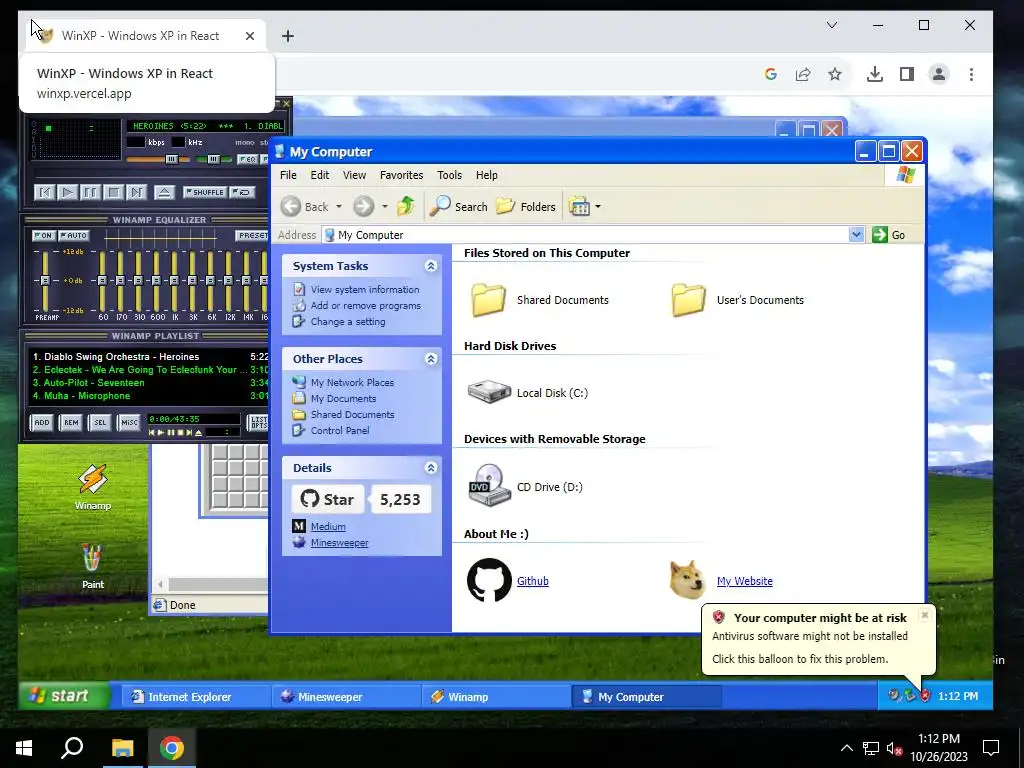Toggle Winamp Shuffle mode
This screenshot has height=768, width=1024.
(x=204, y=192)
